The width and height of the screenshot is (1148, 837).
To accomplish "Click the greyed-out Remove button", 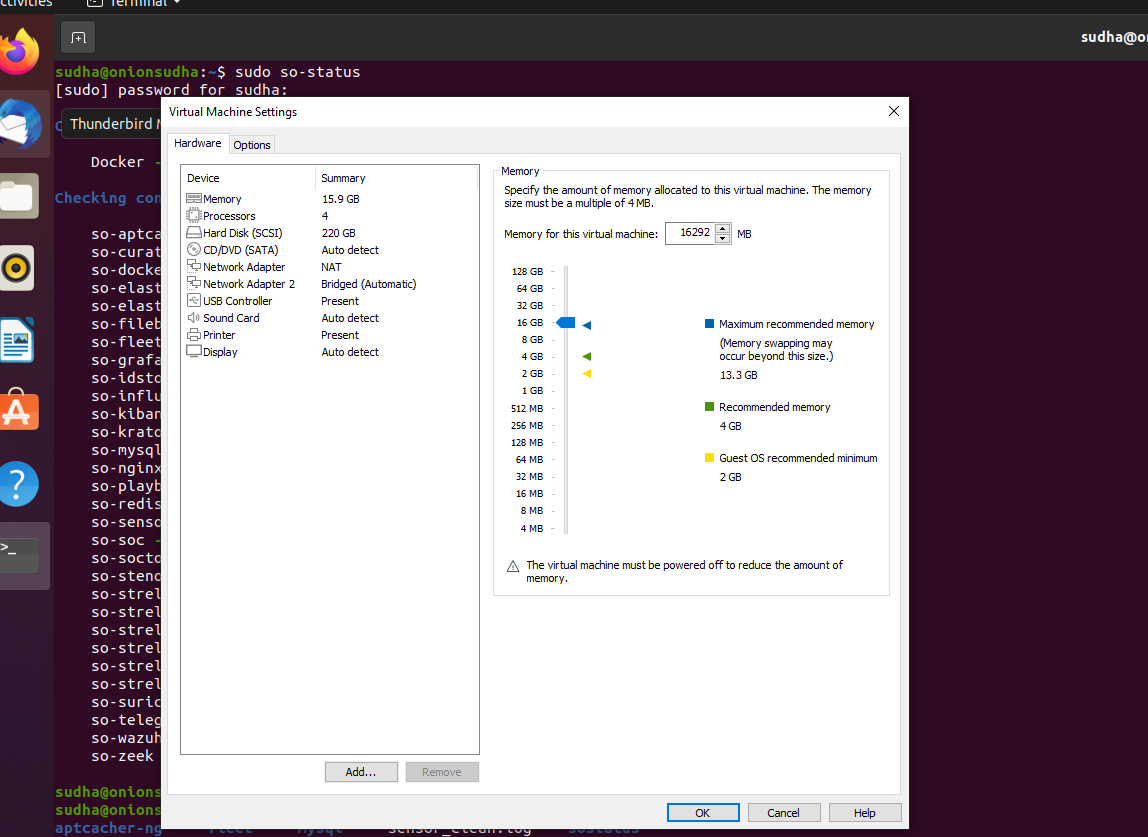I will coord(441,772).
